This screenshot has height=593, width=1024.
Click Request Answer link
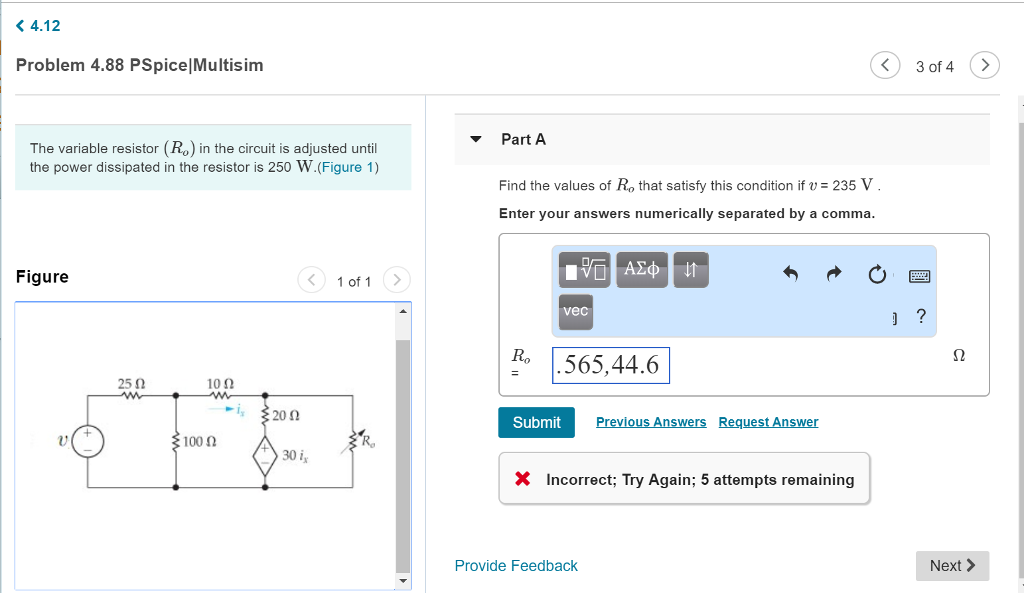[768, 421]
